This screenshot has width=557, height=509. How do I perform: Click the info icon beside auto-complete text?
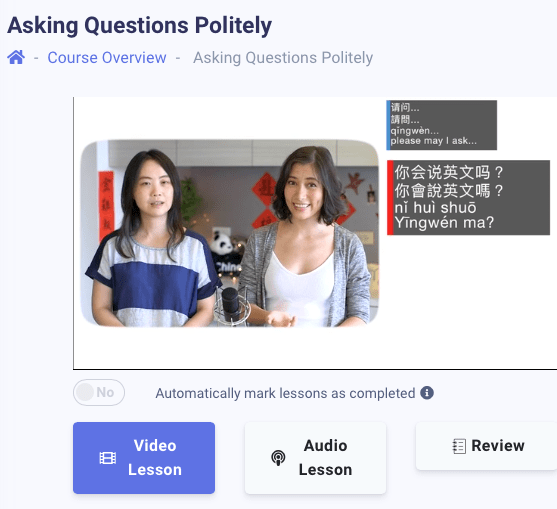427,393
